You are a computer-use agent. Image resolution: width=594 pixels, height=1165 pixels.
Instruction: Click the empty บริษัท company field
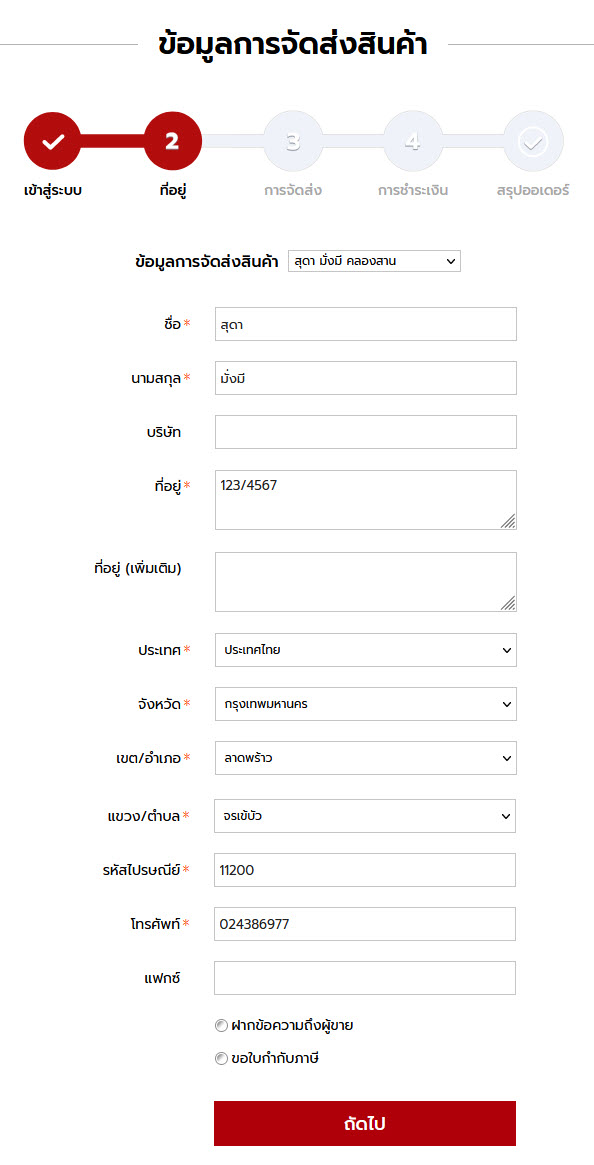(366, 432)
